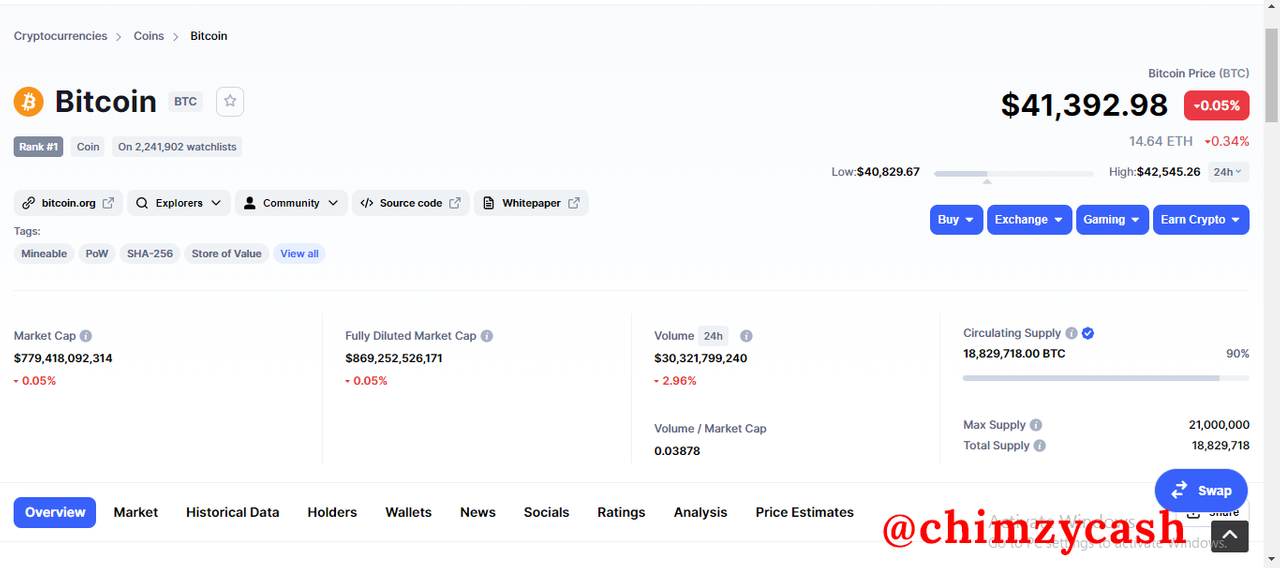Screen dimensions: 1280x568
Task: Expand the Explorers dropdown
Action: tap(179, 203)
